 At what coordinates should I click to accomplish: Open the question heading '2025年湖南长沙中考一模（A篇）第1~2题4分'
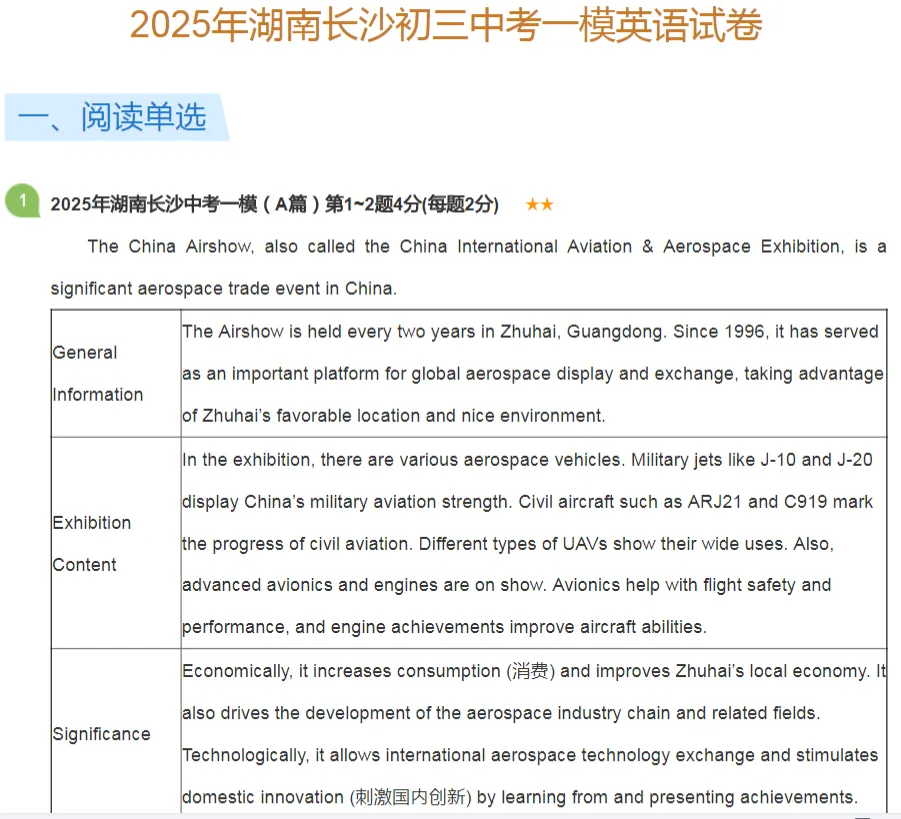(274, 204)
